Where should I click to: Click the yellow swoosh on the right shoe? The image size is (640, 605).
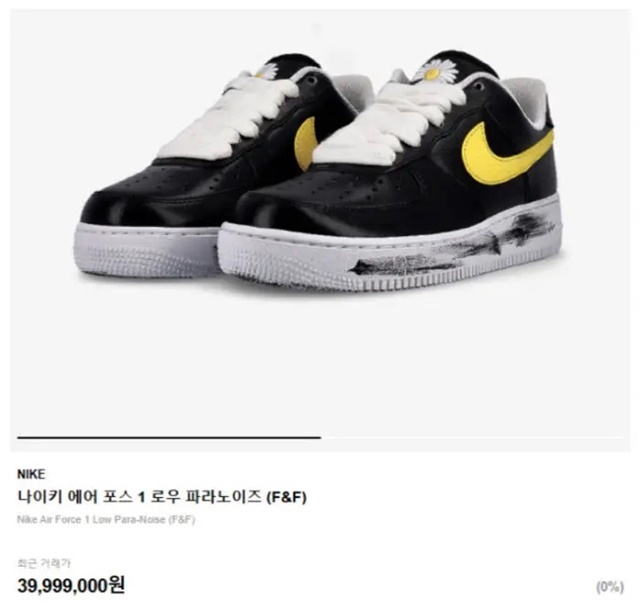coord(507,153)
